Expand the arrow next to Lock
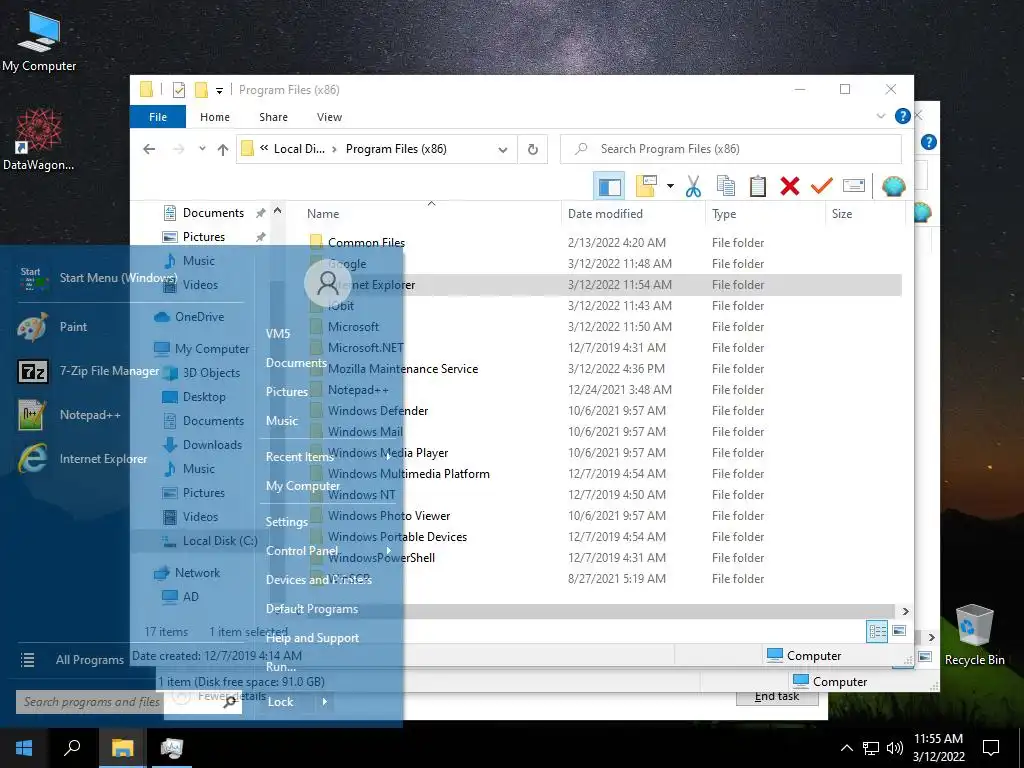 click(x=325, y=702)
